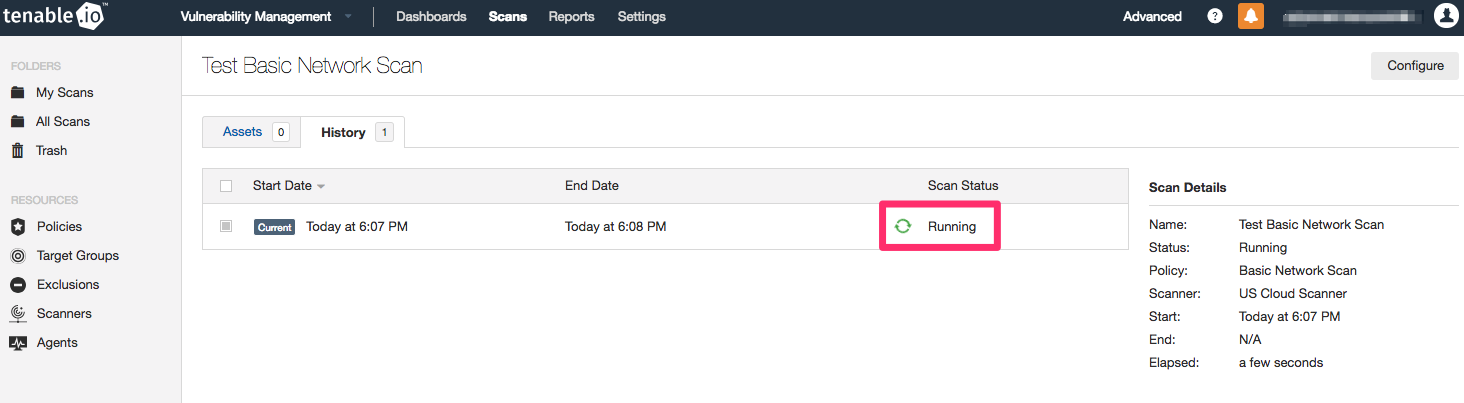This screenshot has width=1464, height=403.
Task: Click the Policies shield icon in the sidebar
Action: coord(17,227)
